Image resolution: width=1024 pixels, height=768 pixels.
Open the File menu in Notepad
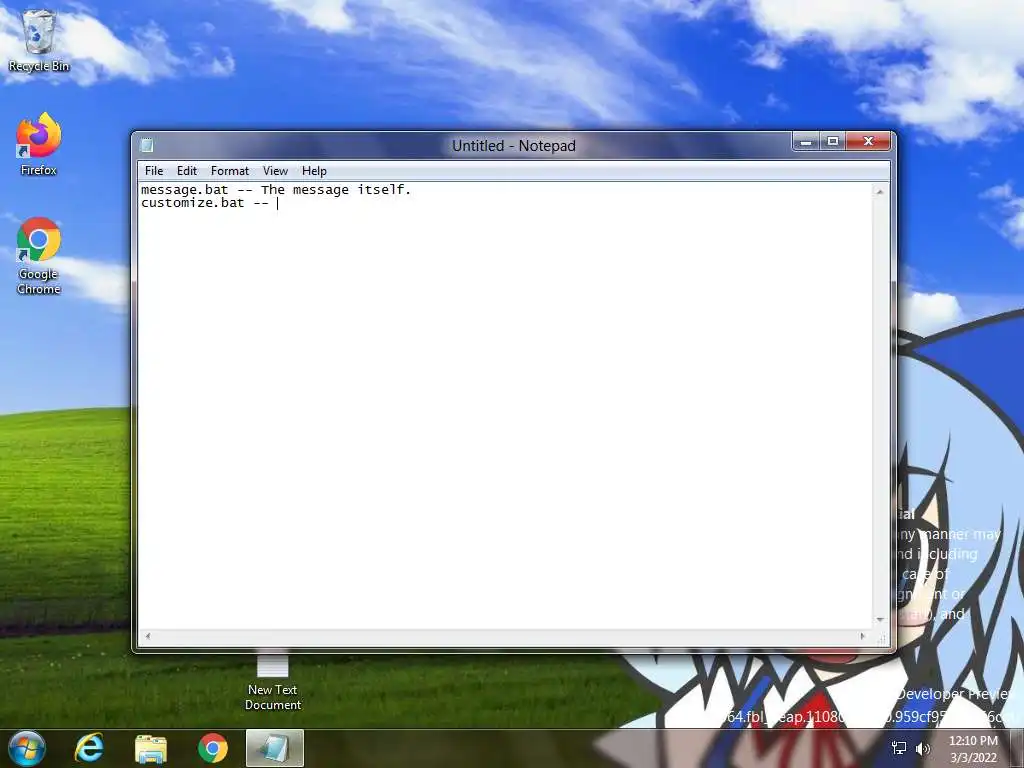[154, 170]
